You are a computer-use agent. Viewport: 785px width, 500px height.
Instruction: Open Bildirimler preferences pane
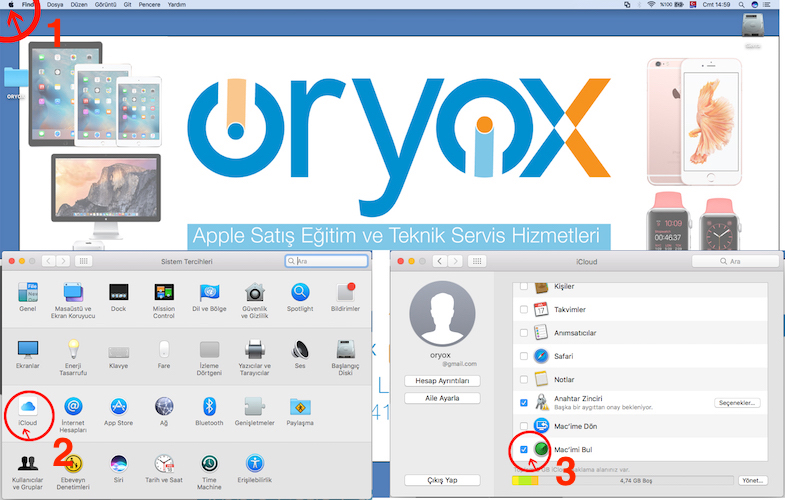345,297
